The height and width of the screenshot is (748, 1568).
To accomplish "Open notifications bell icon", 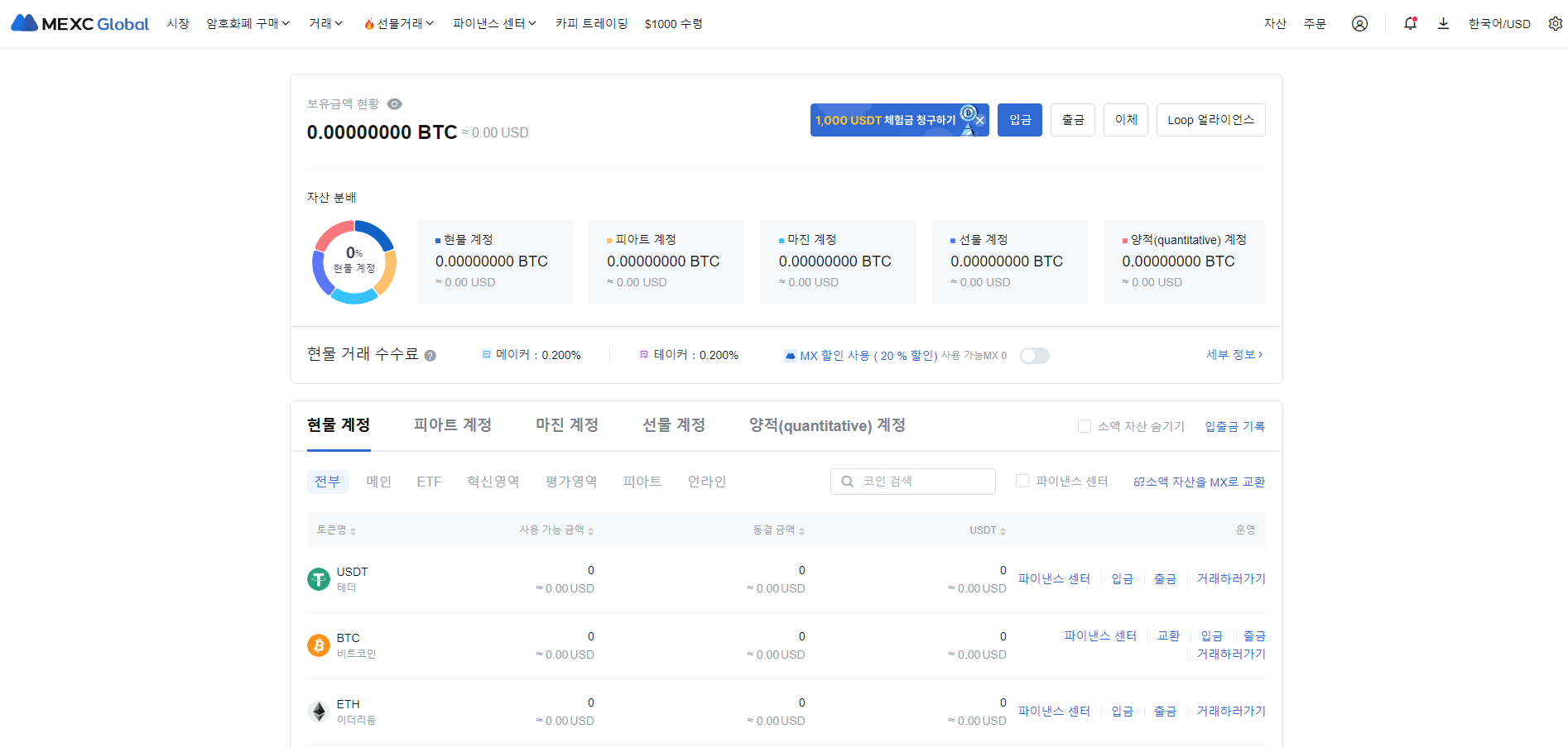I will click(x=1410, y=23).
